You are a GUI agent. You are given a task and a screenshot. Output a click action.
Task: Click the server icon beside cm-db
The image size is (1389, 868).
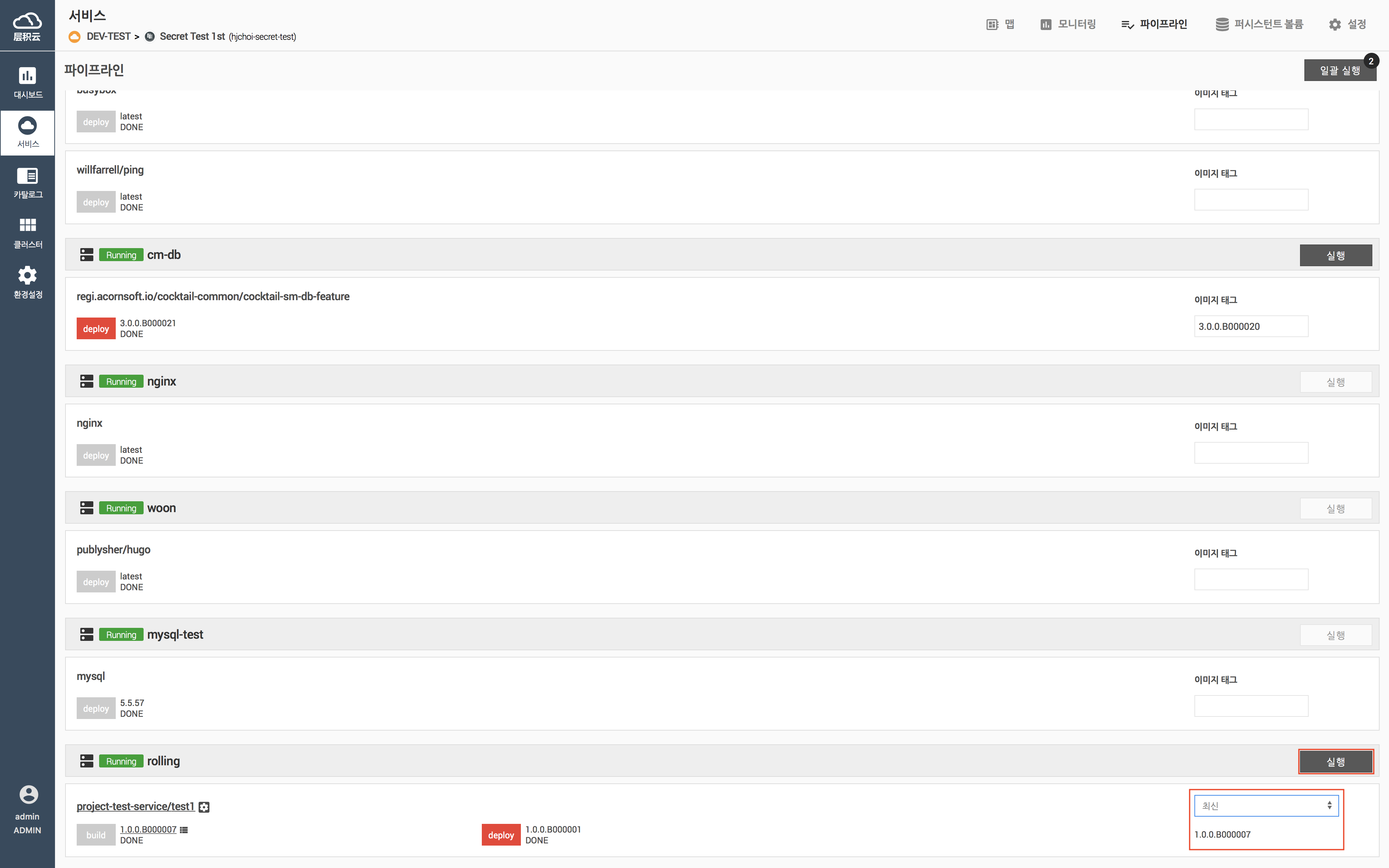tap(87, 255)
